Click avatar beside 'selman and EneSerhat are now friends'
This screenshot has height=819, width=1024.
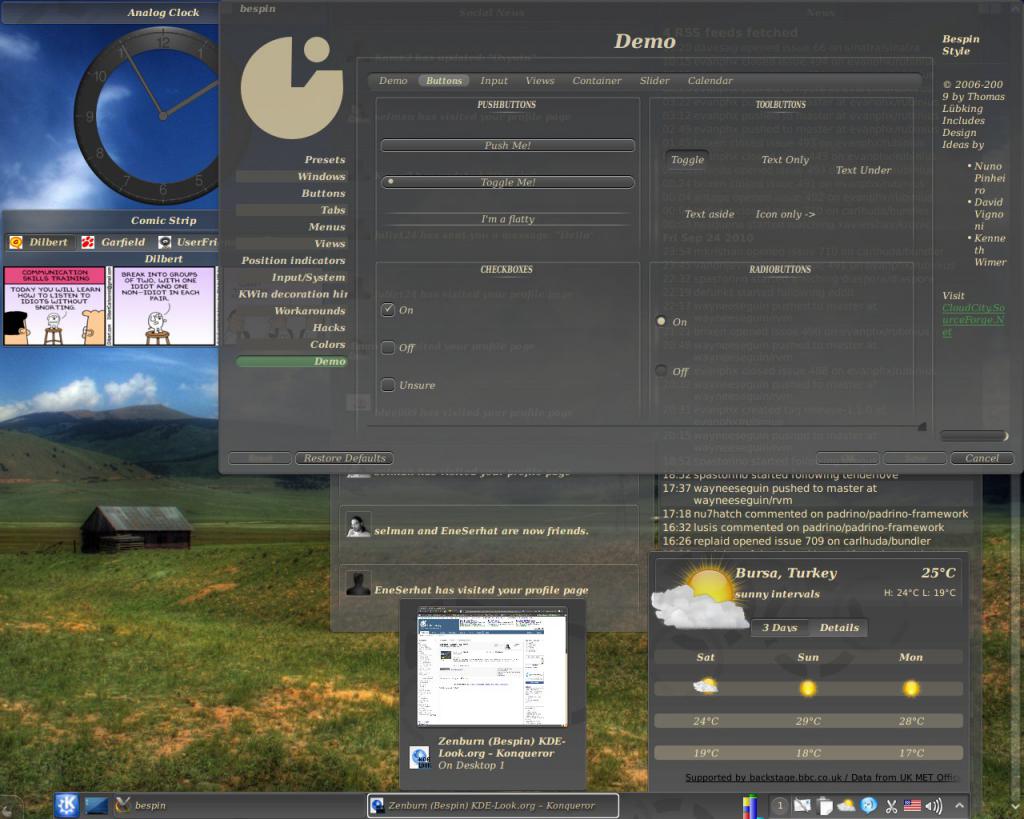pos(358,526)
